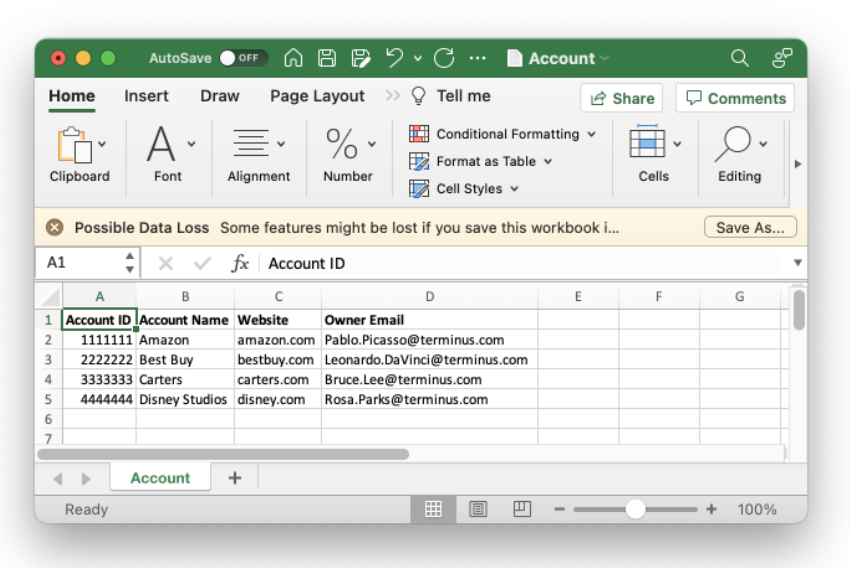Click the Number percent icon
This screenshot has height=568, width=850.
pyautogui.click(x=342, y=144)
